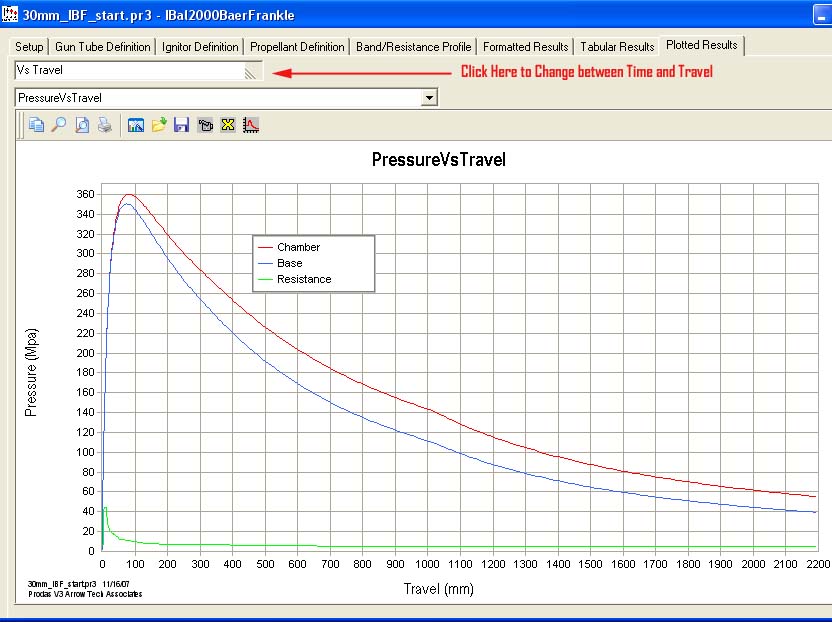
Task: Select the magnifier zoom tool
Action: 59,125
